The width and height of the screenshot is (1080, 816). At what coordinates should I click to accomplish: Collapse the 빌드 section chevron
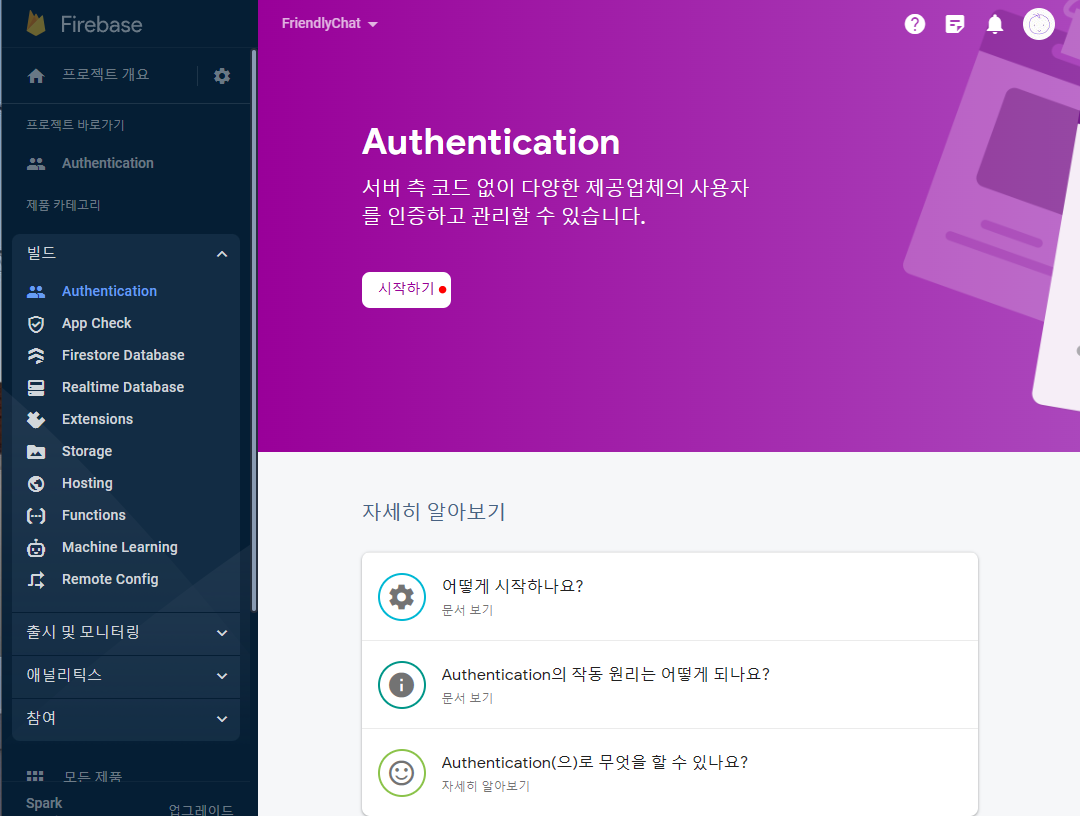coord(222,254)
